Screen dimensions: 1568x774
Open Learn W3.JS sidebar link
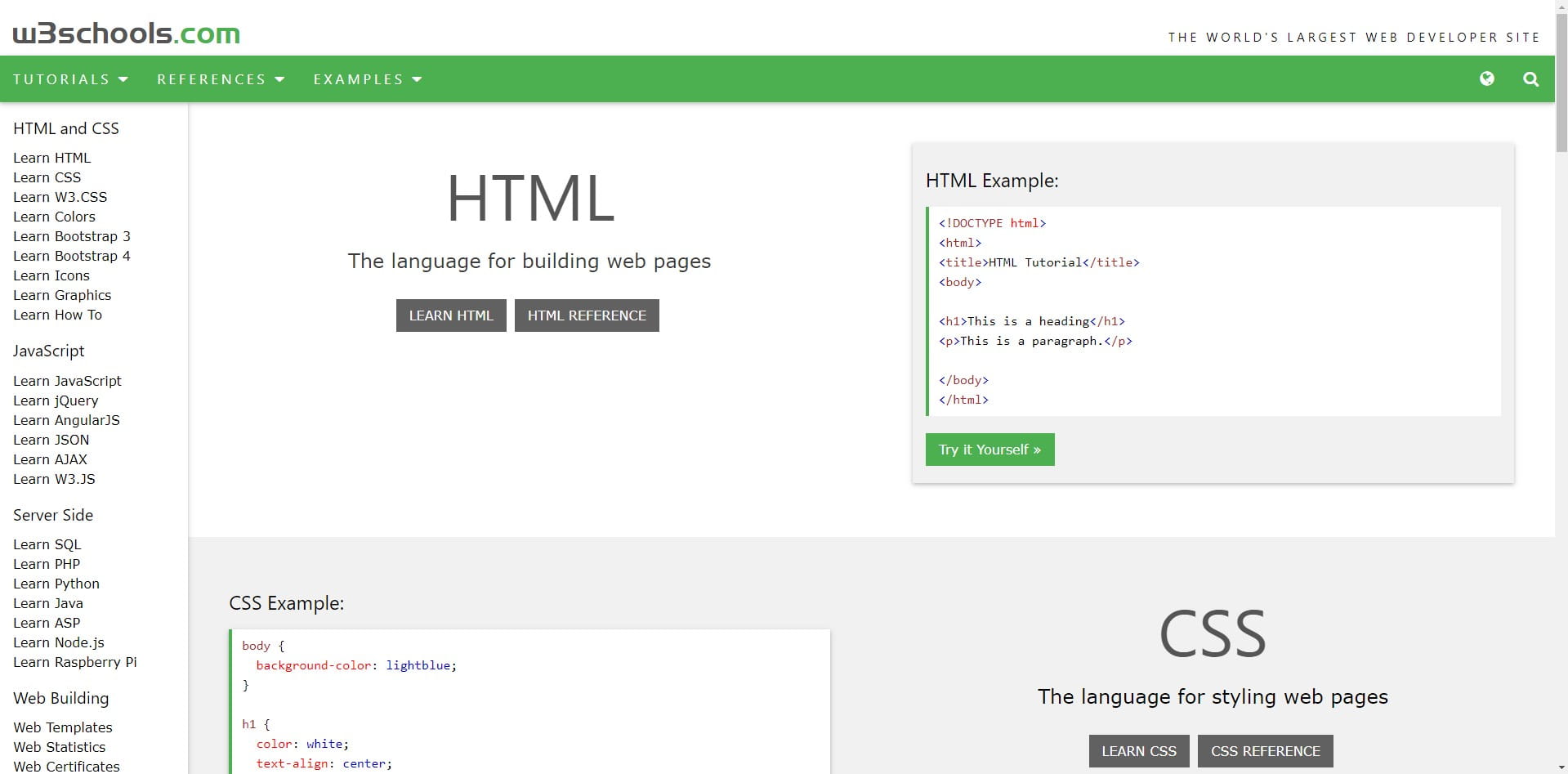click(x=54, y=479)
